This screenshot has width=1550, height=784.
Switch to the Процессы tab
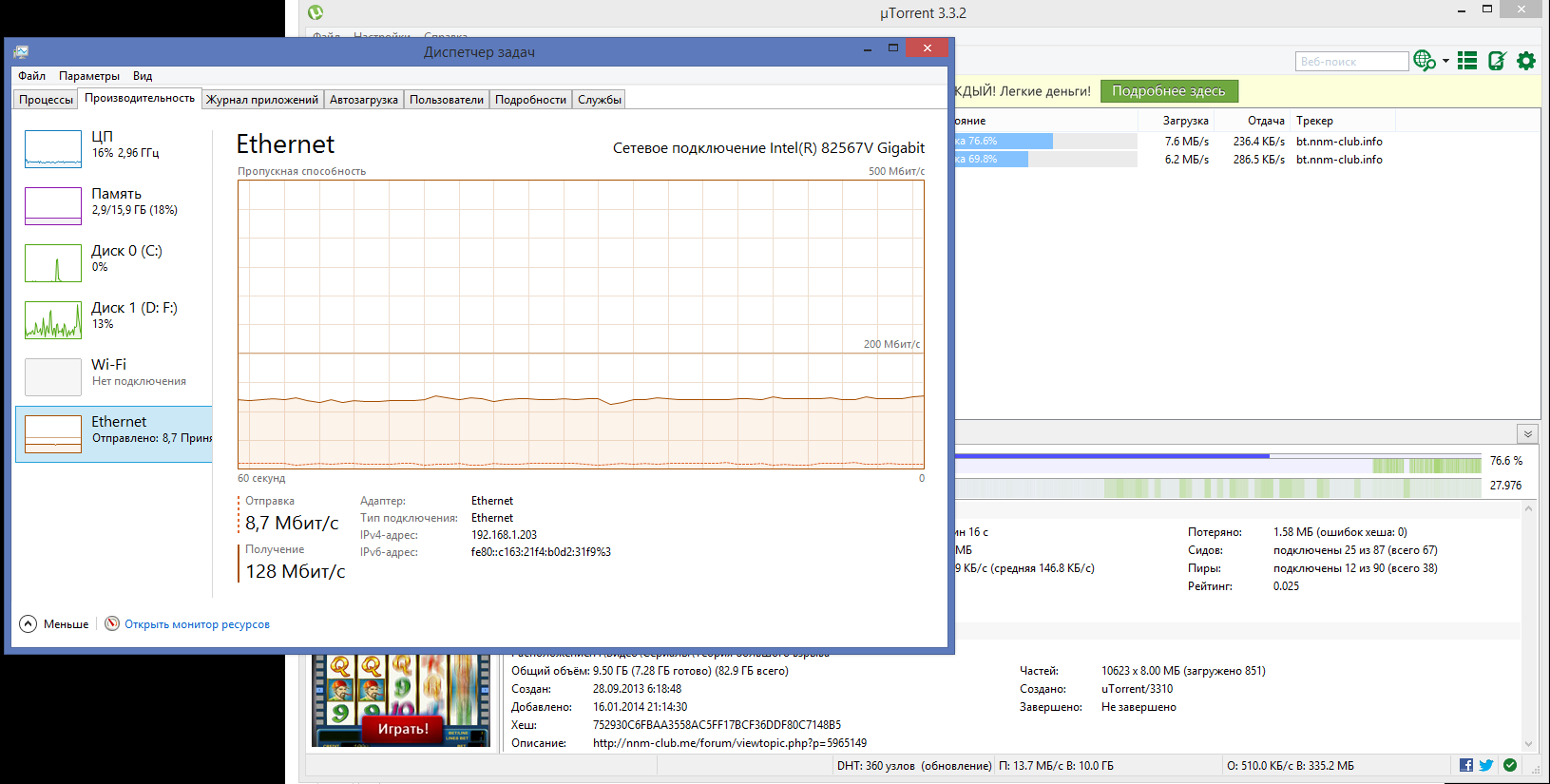(x=46, y=100)
